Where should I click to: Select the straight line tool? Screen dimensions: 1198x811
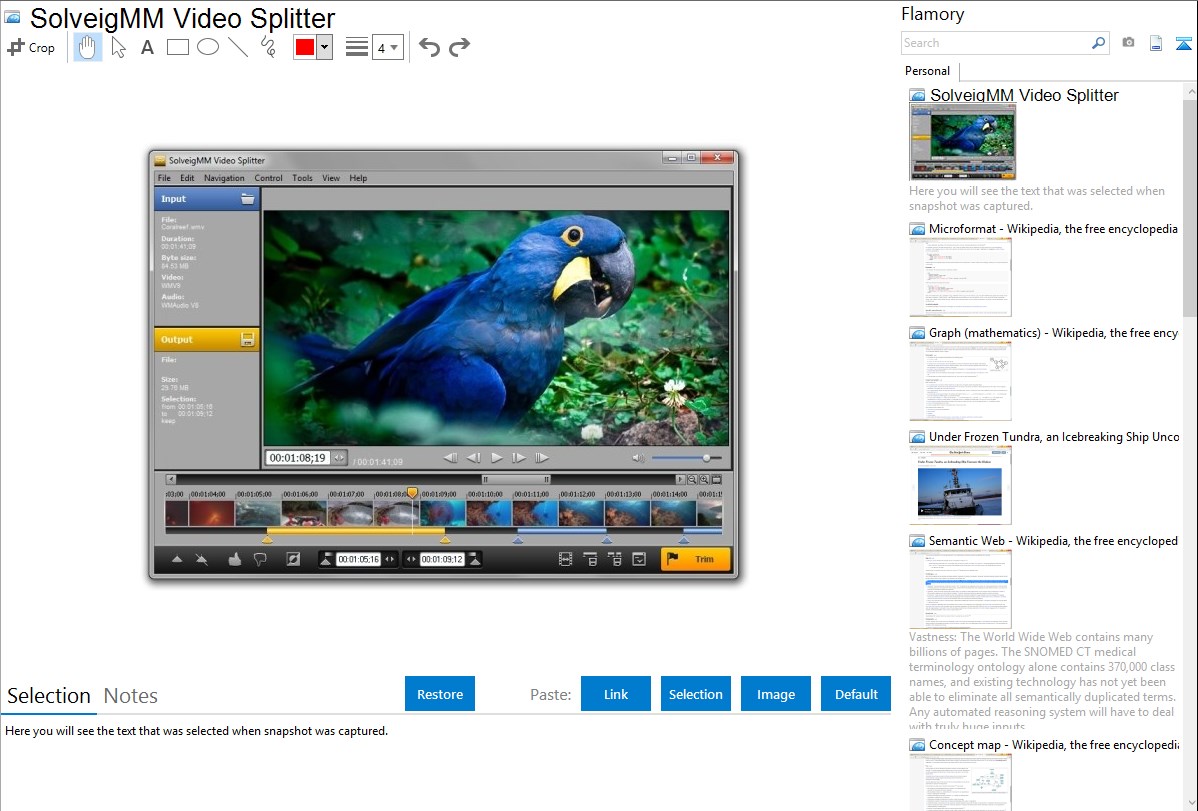click(237, 47)
